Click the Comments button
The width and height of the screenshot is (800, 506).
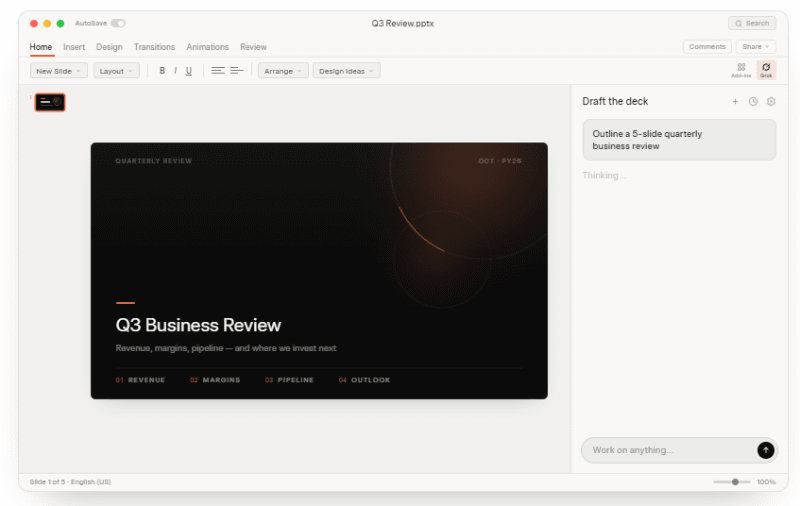pyautogui.click(x=707, y=46)
